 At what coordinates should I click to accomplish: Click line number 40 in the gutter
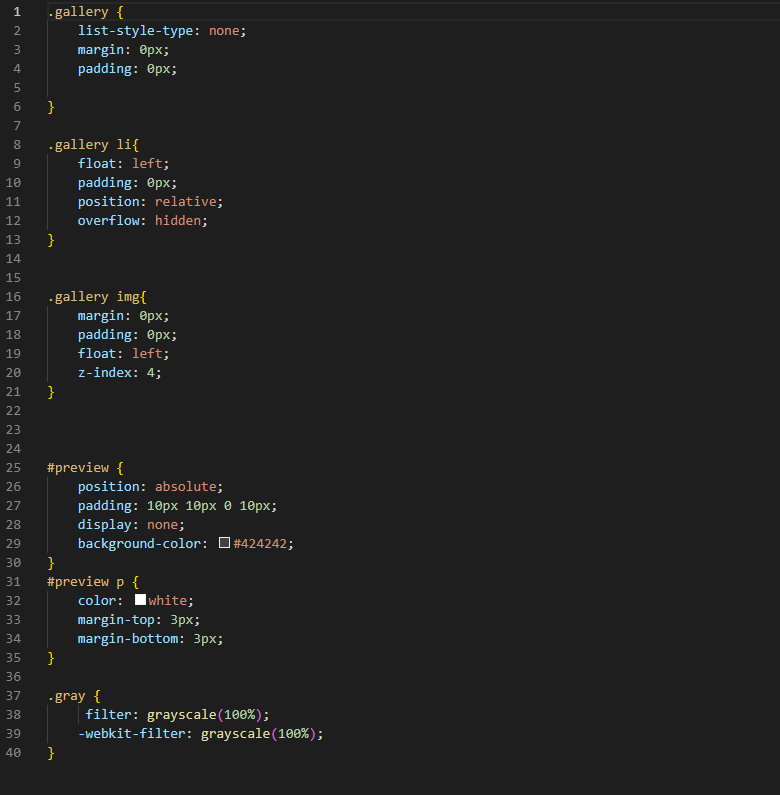click(x=13, y=752)
